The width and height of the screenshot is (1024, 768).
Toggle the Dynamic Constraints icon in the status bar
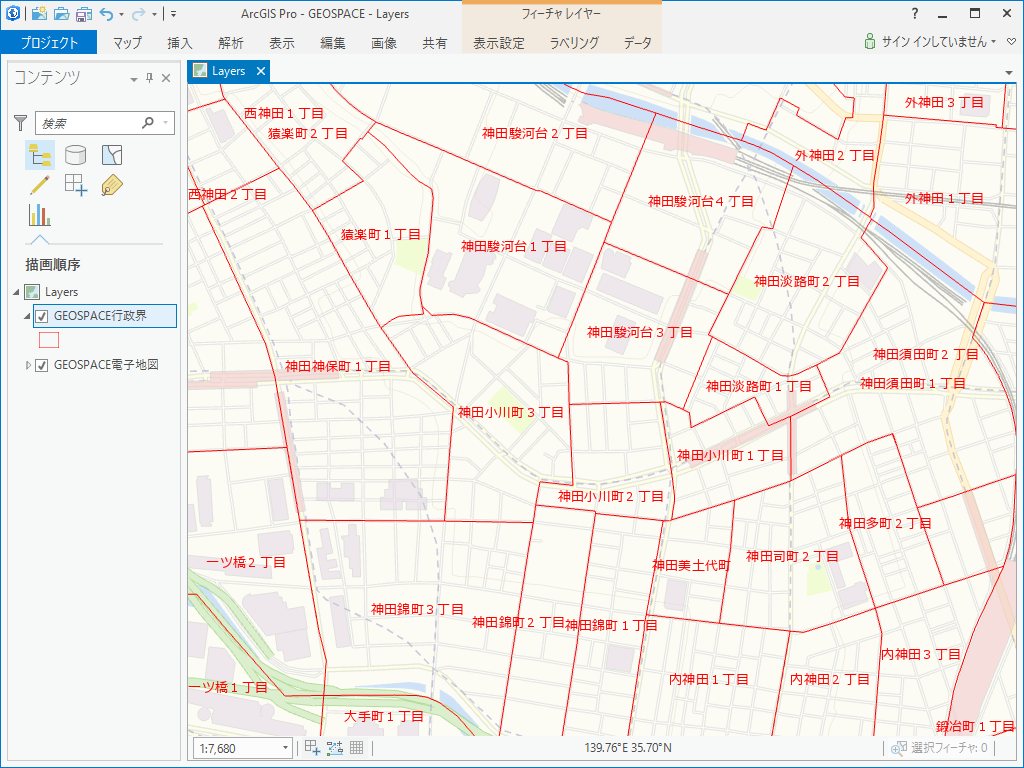tap(334, 748)
